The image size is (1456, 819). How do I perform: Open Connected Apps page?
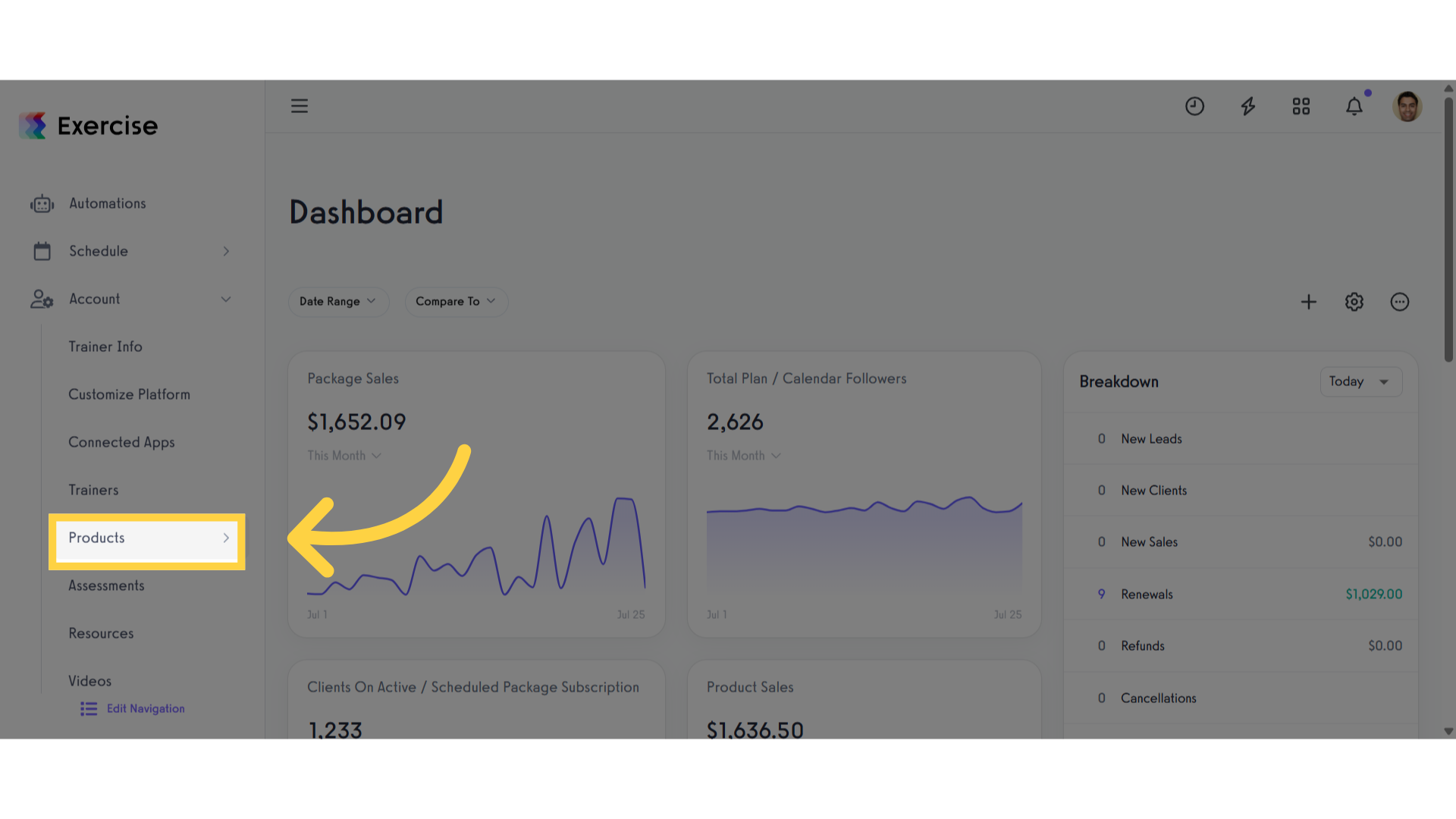click(122, 442)
